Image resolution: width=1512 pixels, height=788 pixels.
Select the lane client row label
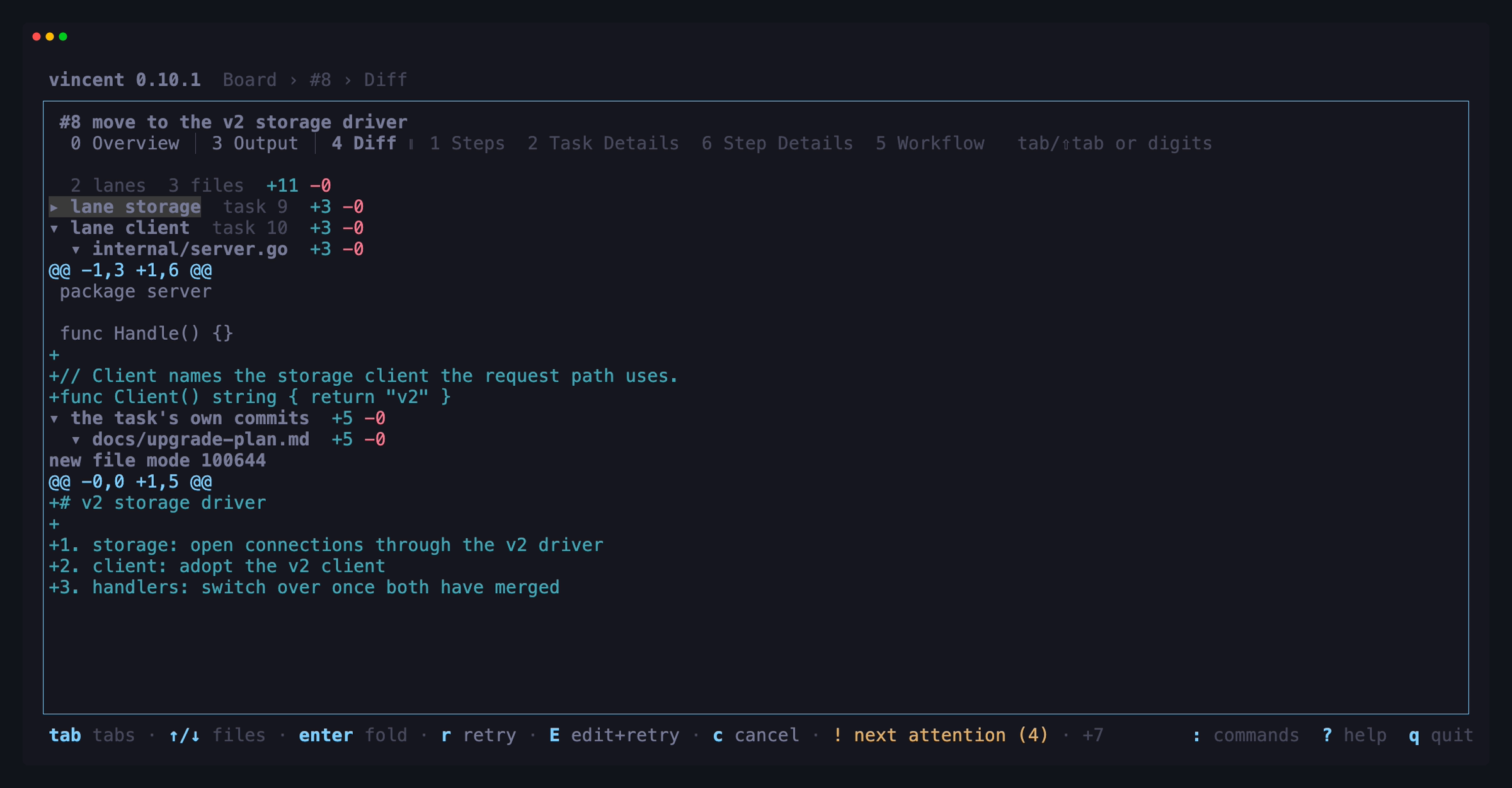click(x=130, y=228)
